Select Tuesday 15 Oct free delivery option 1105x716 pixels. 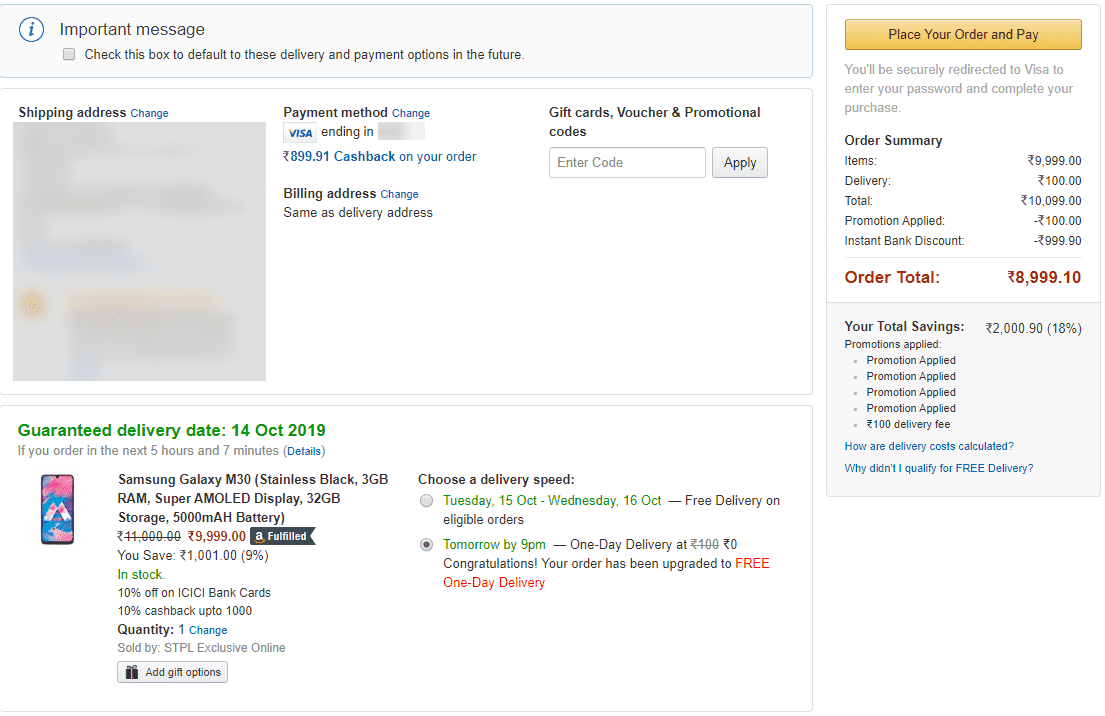pyautogui.click(x=427, y=501)
